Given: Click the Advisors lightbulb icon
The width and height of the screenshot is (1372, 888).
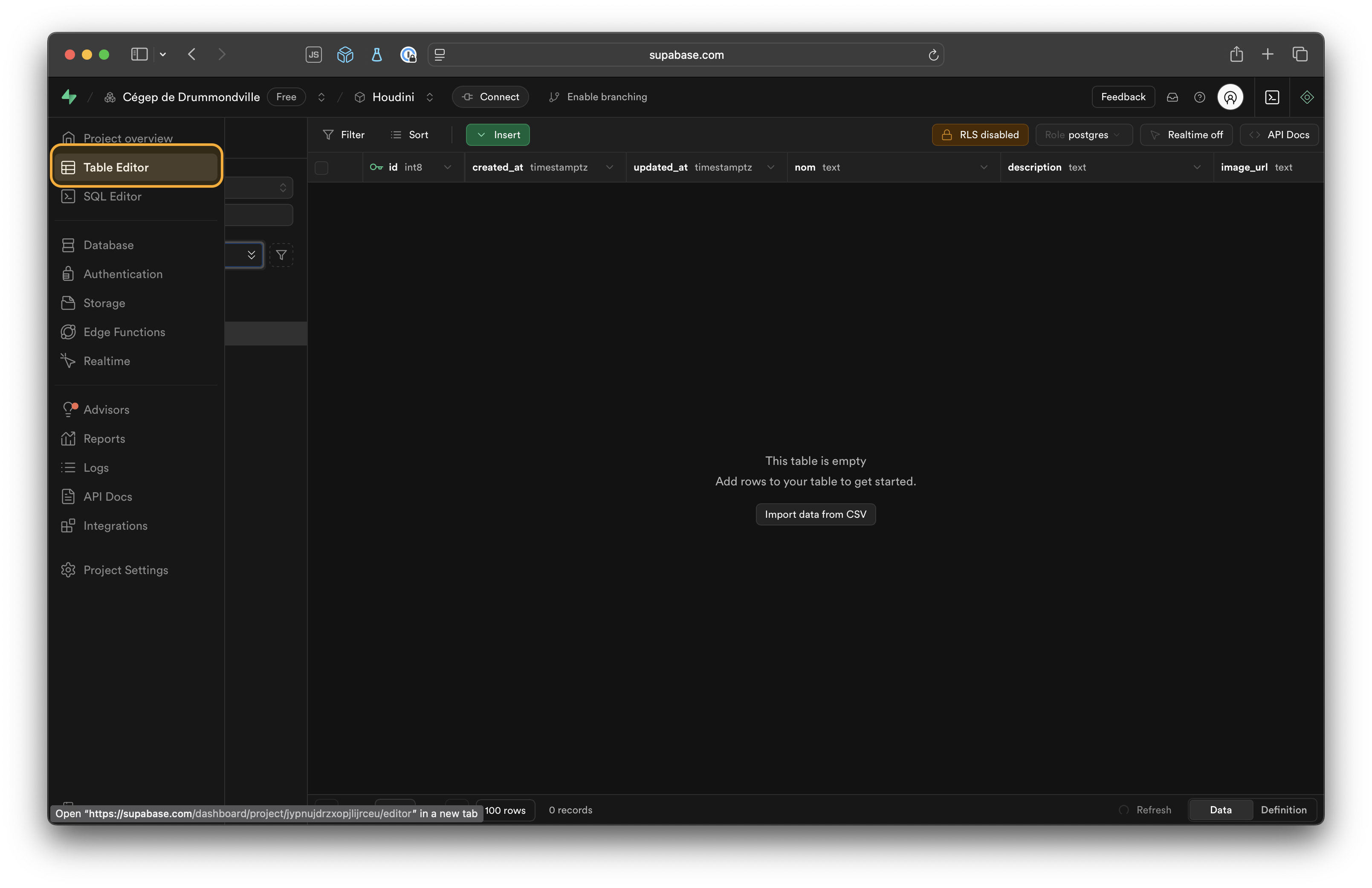Looking at the screenshot, I should [x=69, y=409].
